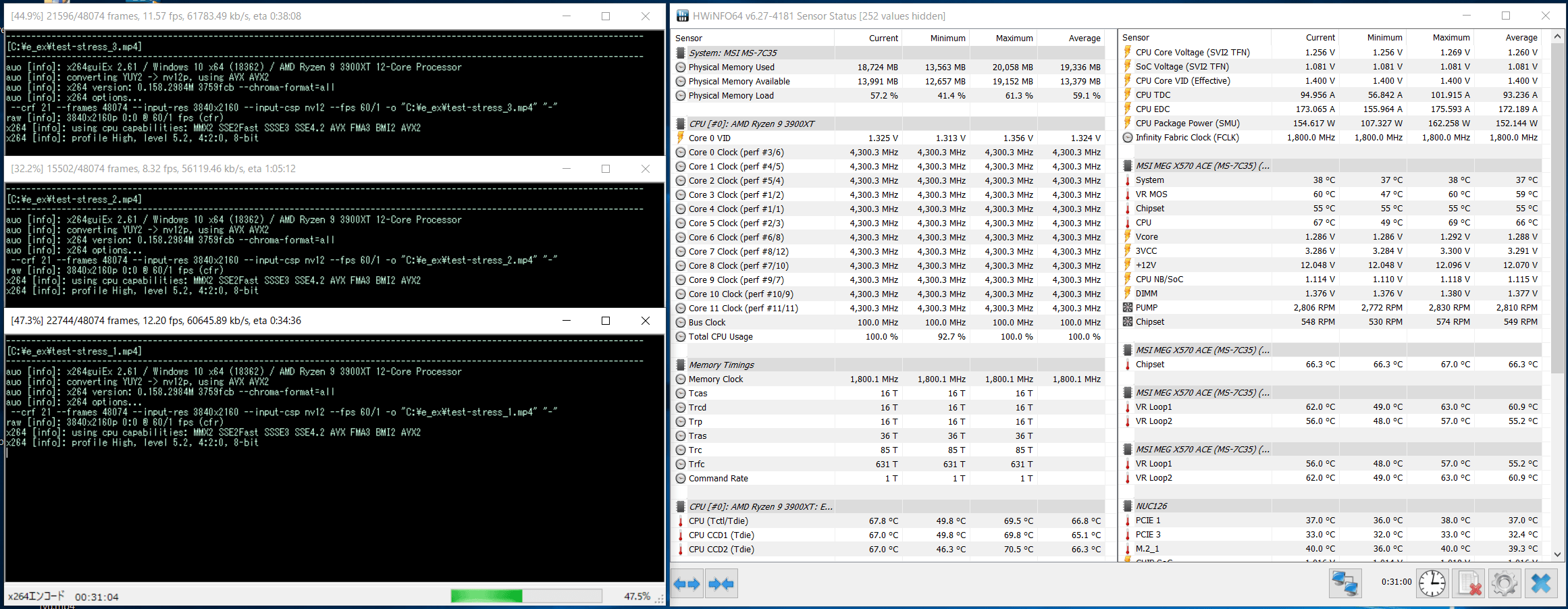
Task: Click the clock icon beside Infinity Fabric Clock (FCLK)
Action: coord(1127,137)
